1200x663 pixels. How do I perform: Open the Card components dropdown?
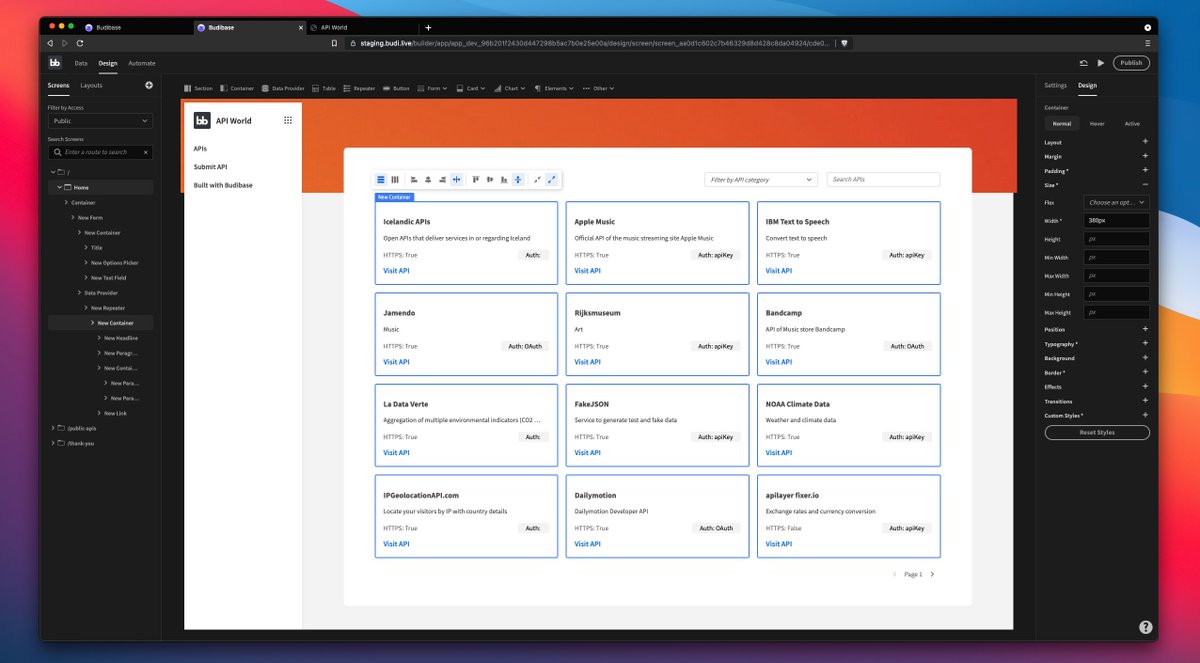pyautogui.click(x=471, y=88)
